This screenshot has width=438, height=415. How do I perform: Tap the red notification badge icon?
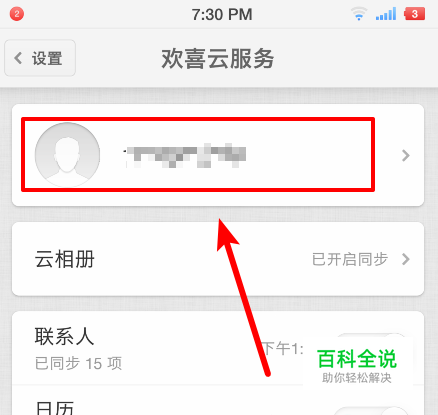tap(16, 14)
